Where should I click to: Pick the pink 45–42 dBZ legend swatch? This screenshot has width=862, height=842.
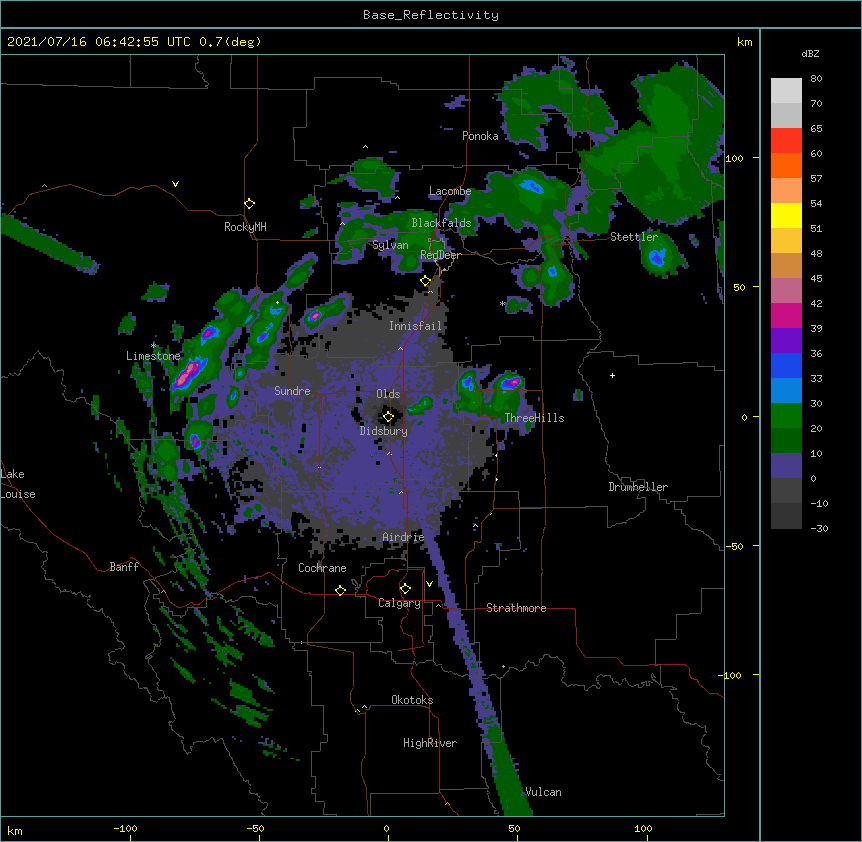(786, 290)
